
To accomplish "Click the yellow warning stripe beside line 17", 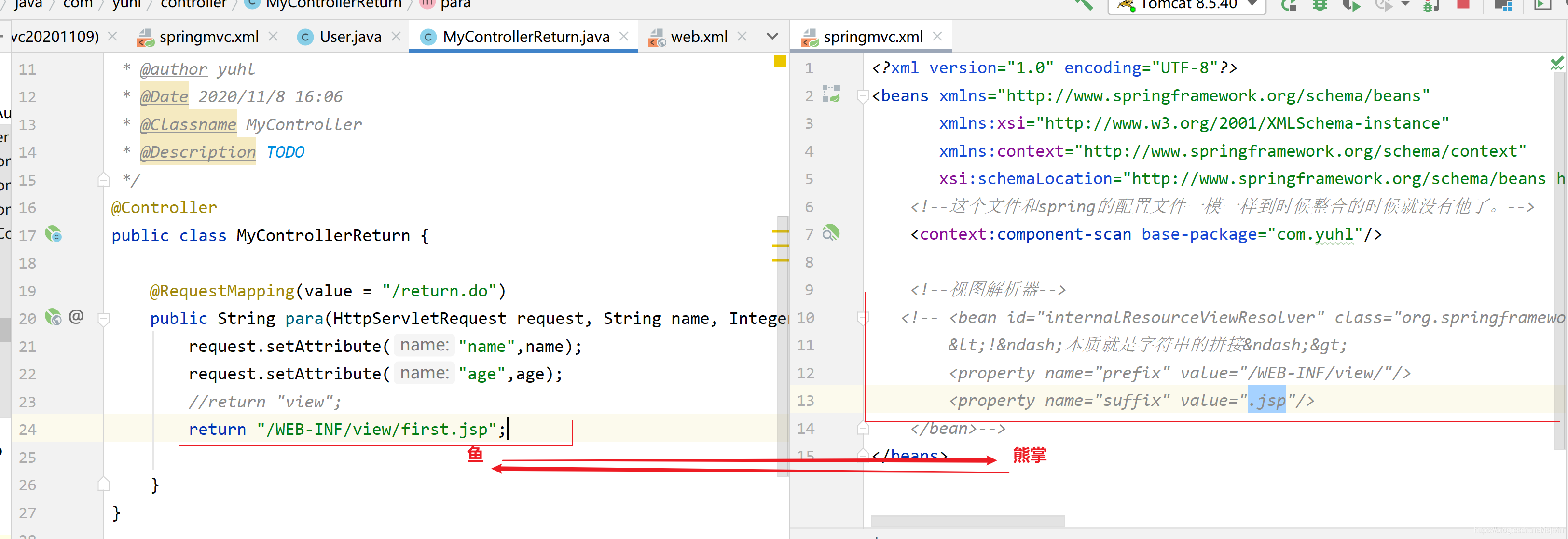I will pos(780,232).
